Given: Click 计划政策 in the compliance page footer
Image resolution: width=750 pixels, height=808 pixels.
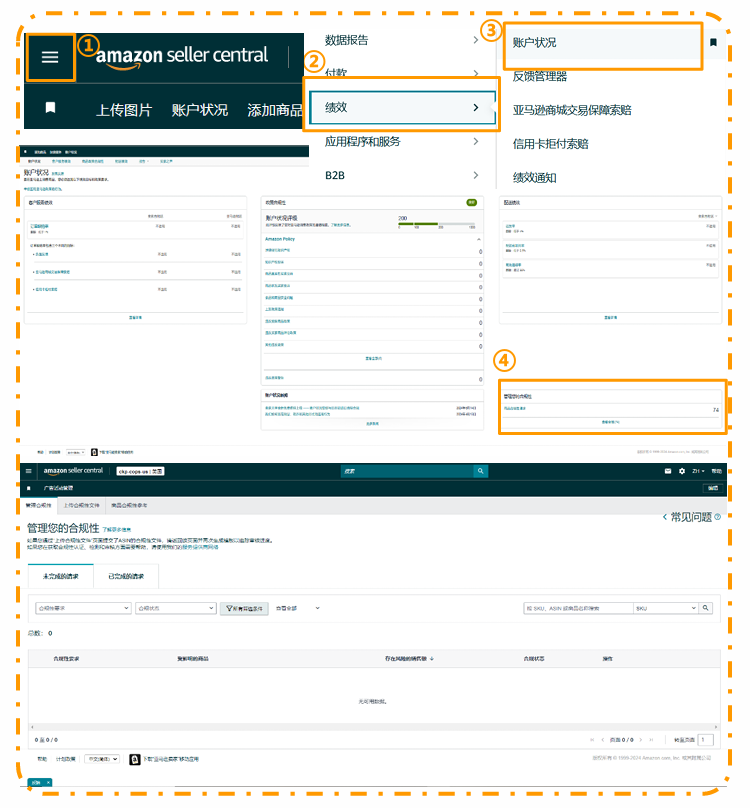Looking at the screenshot, I should click(x=65, y=759).
